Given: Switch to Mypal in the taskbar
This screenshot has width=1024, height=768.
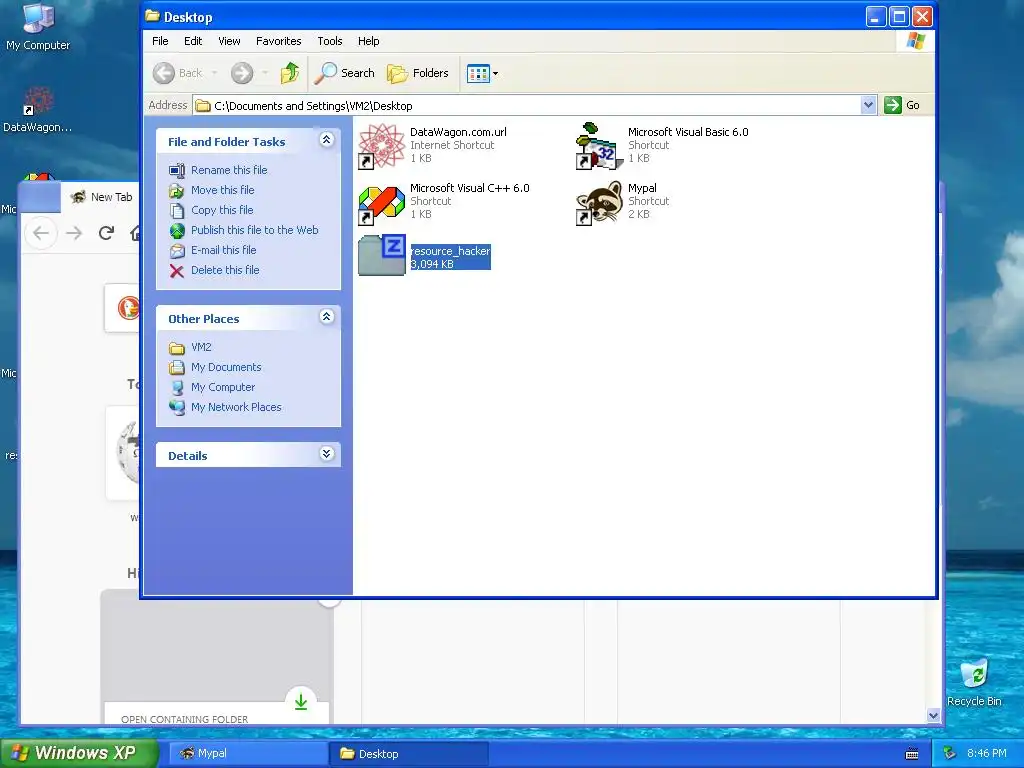Looking at the screenshot, I should tap(248, 754).
